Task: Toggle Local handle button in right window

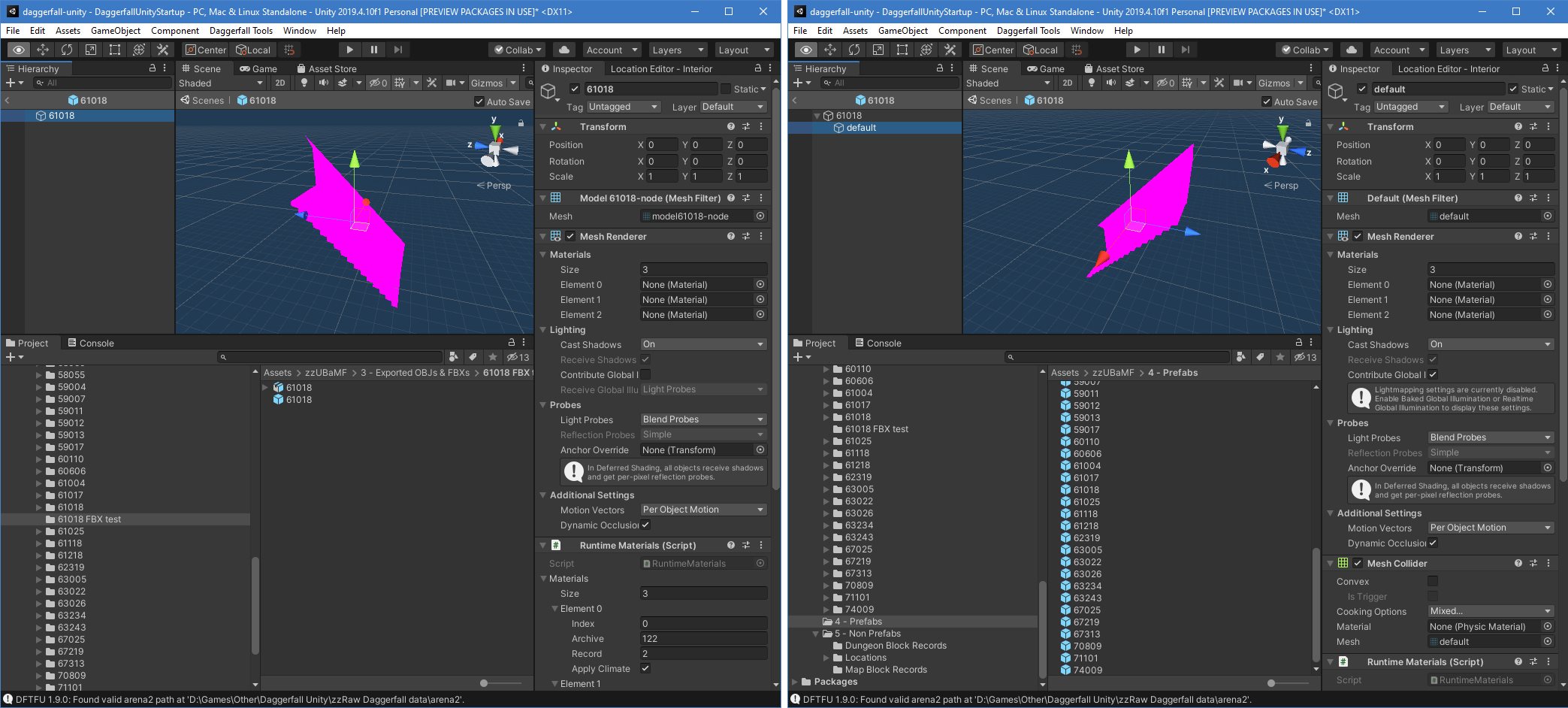Action: [1041, 50]
